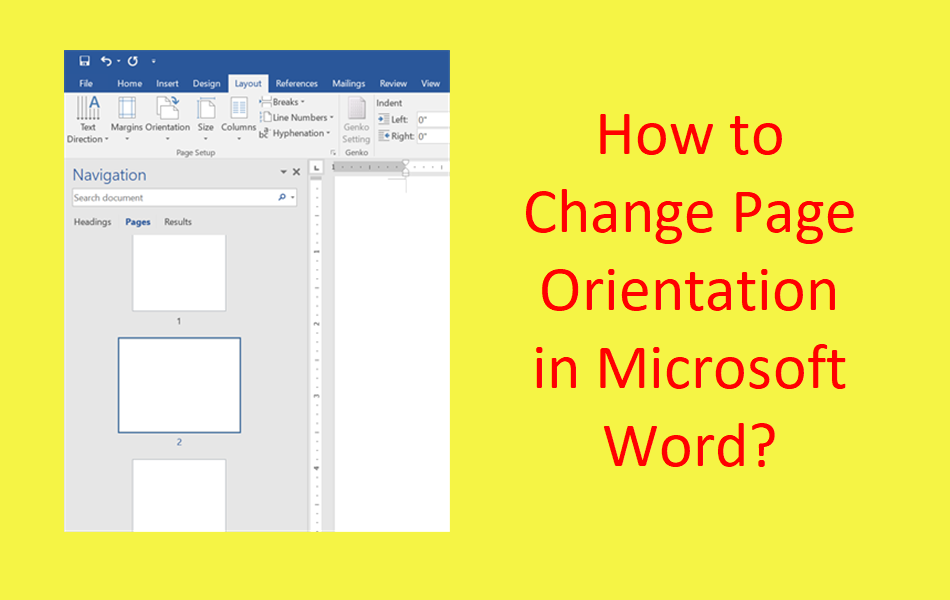This screenshot has width=950, height=600.
Task: Click the Undo icon
Action: (x=107, y=60)
